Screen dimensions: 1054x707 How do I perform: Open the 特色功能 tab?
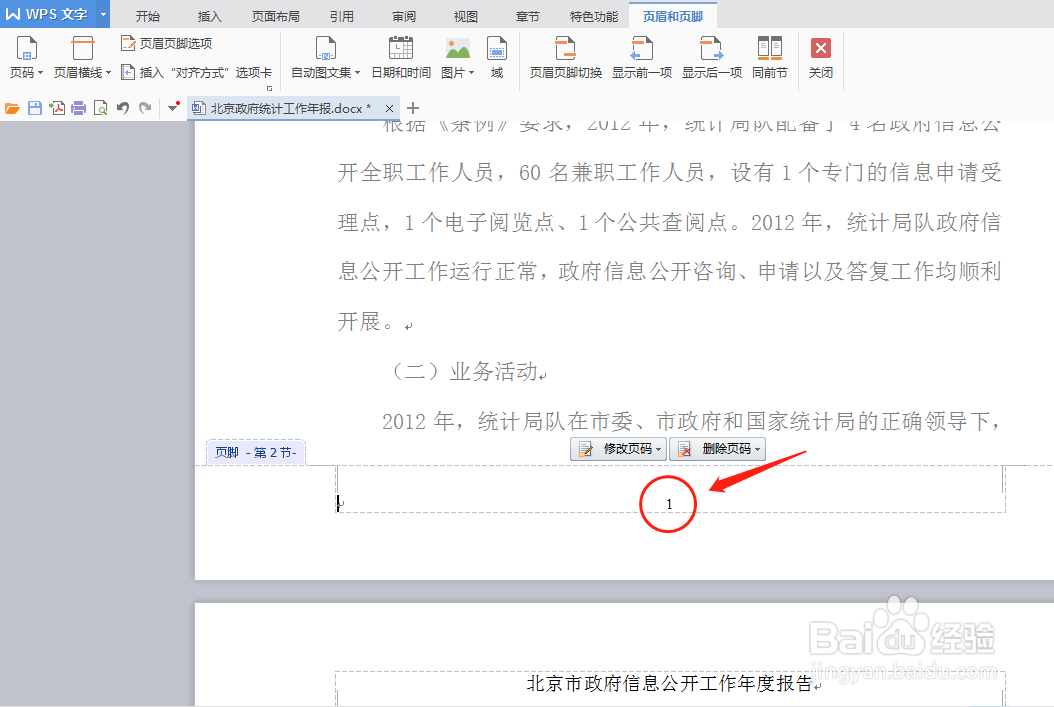(x=594, y=16)
